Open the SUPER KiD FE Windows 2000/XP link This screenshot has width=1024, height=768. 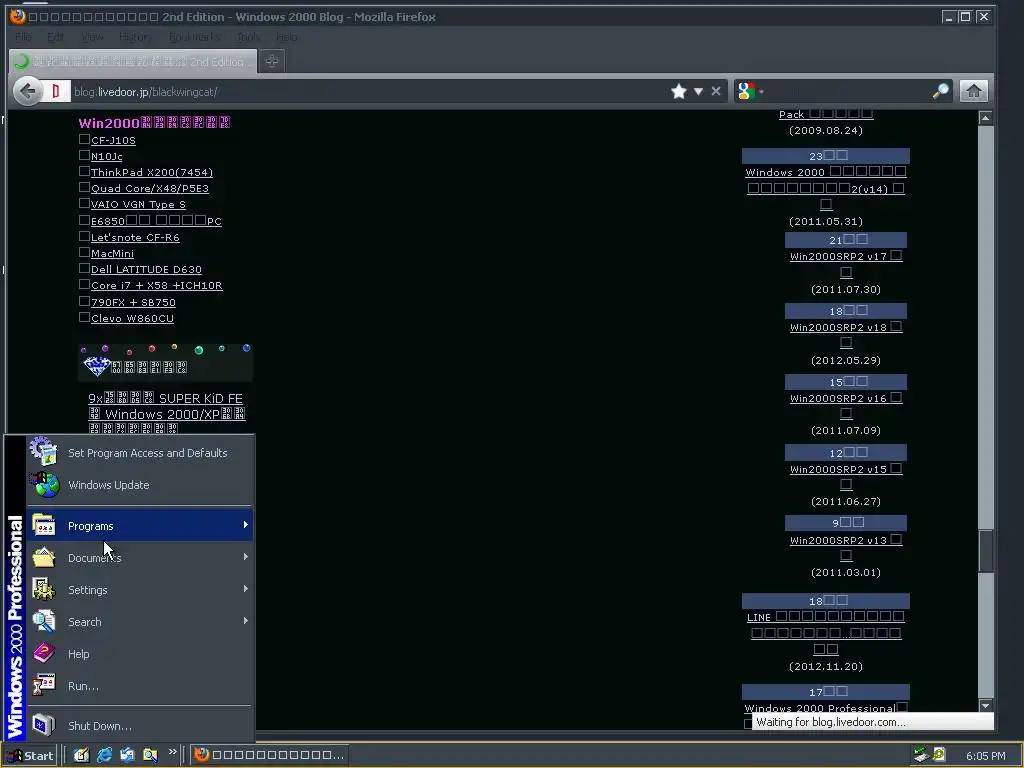pos(167,413)
